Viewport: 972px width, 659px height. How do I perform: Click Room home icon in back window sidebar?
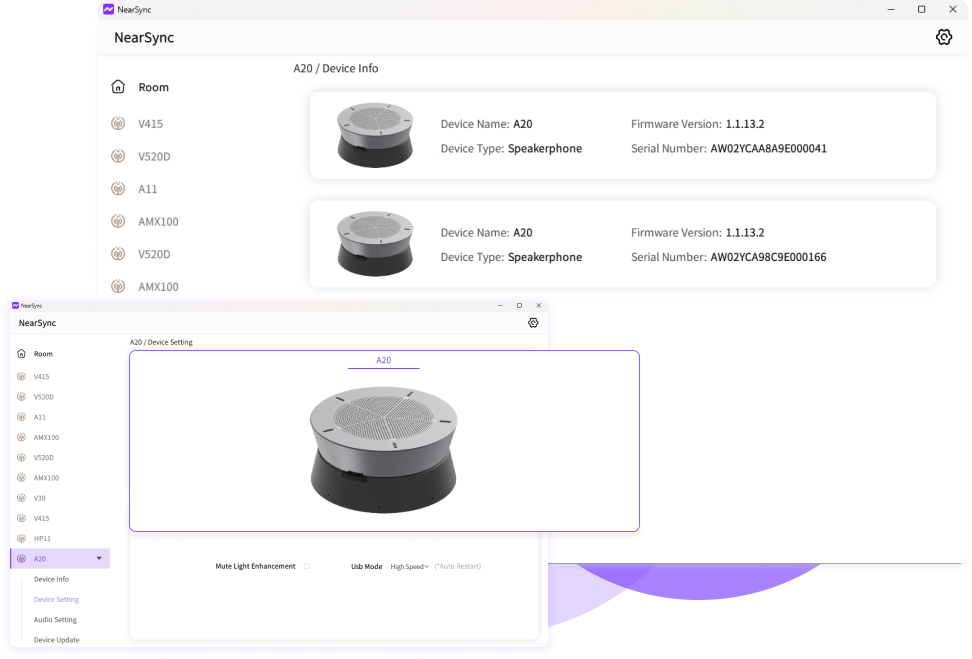118,87
